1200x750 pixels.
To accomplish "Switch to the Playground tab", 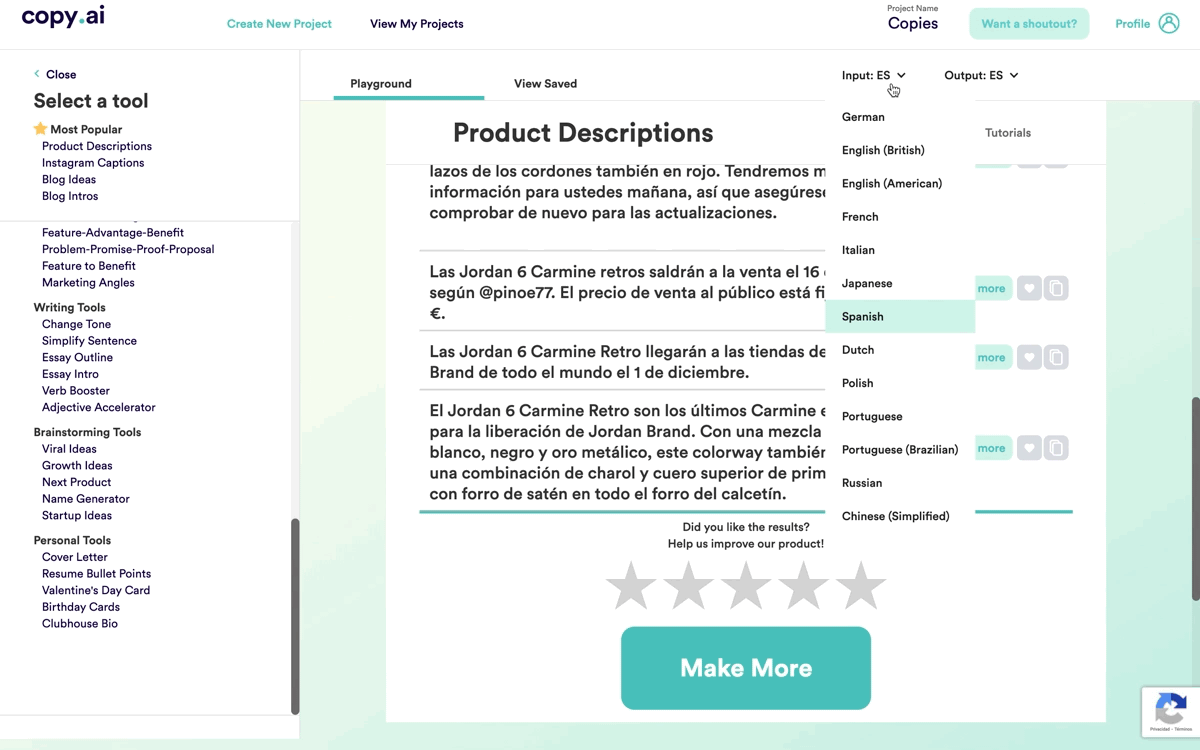I will click(381, 83).
